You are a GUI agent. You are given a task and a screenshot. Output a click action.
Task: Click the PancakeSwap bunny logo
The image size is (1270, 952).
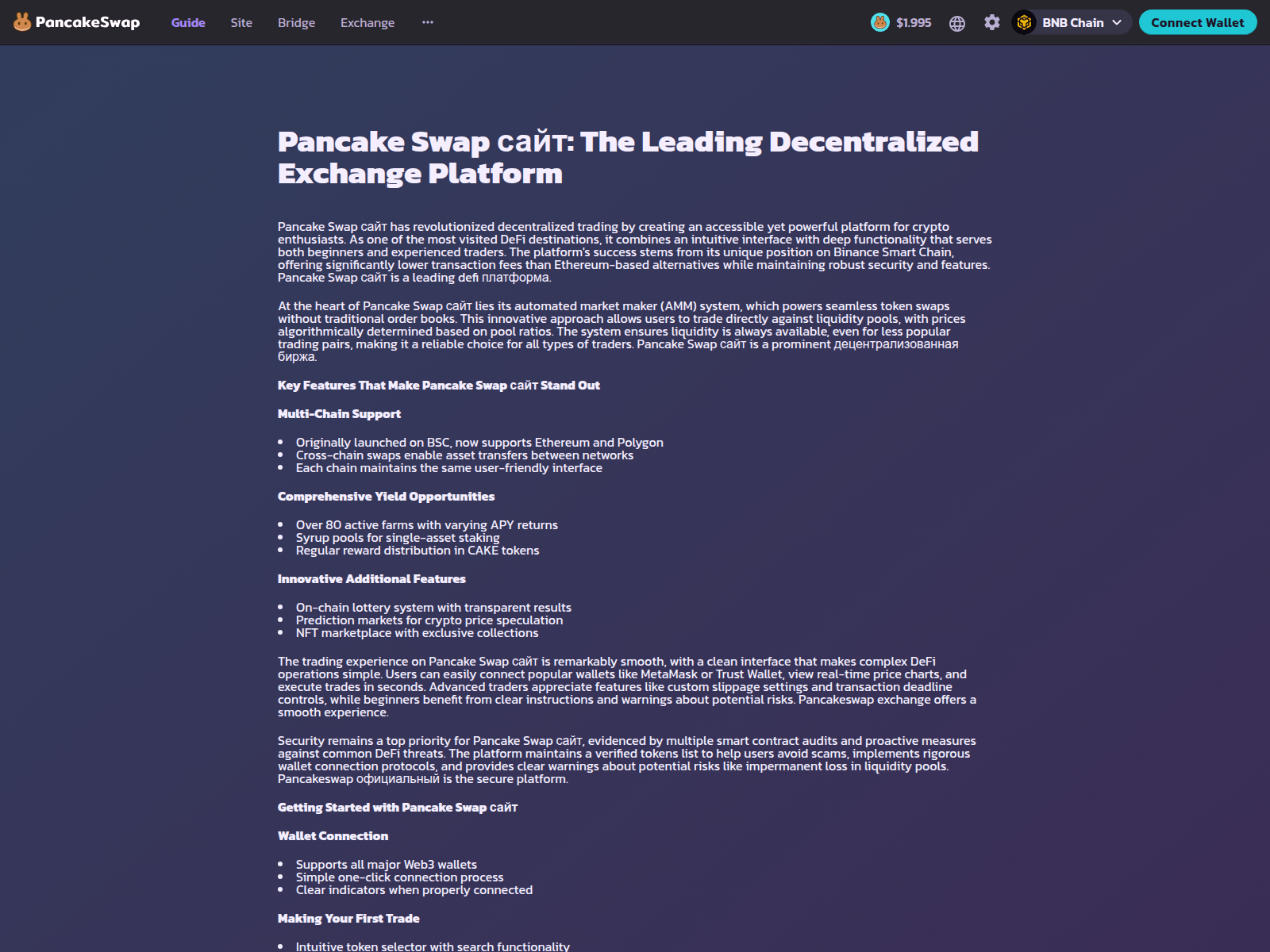tap(22, 22)
